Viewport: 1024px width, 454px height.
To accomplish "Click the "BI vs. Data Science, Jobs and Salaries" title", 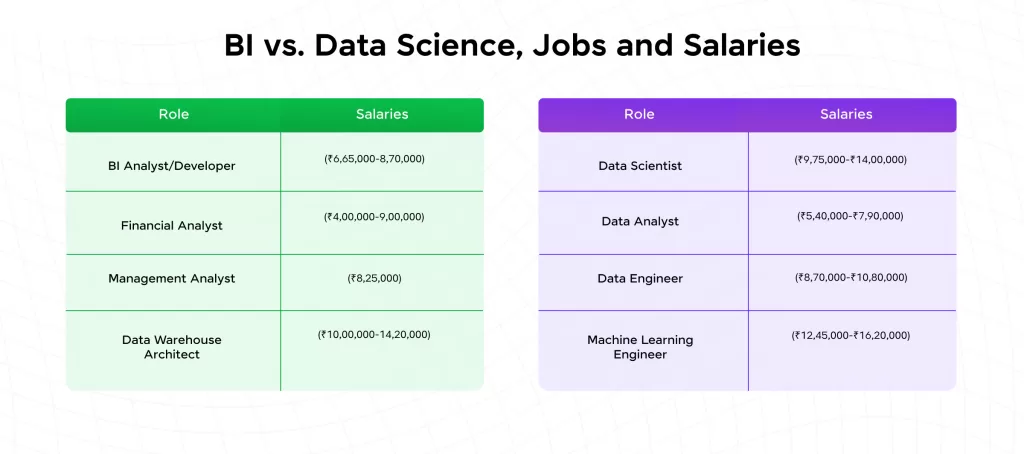I will pos(511,47).
